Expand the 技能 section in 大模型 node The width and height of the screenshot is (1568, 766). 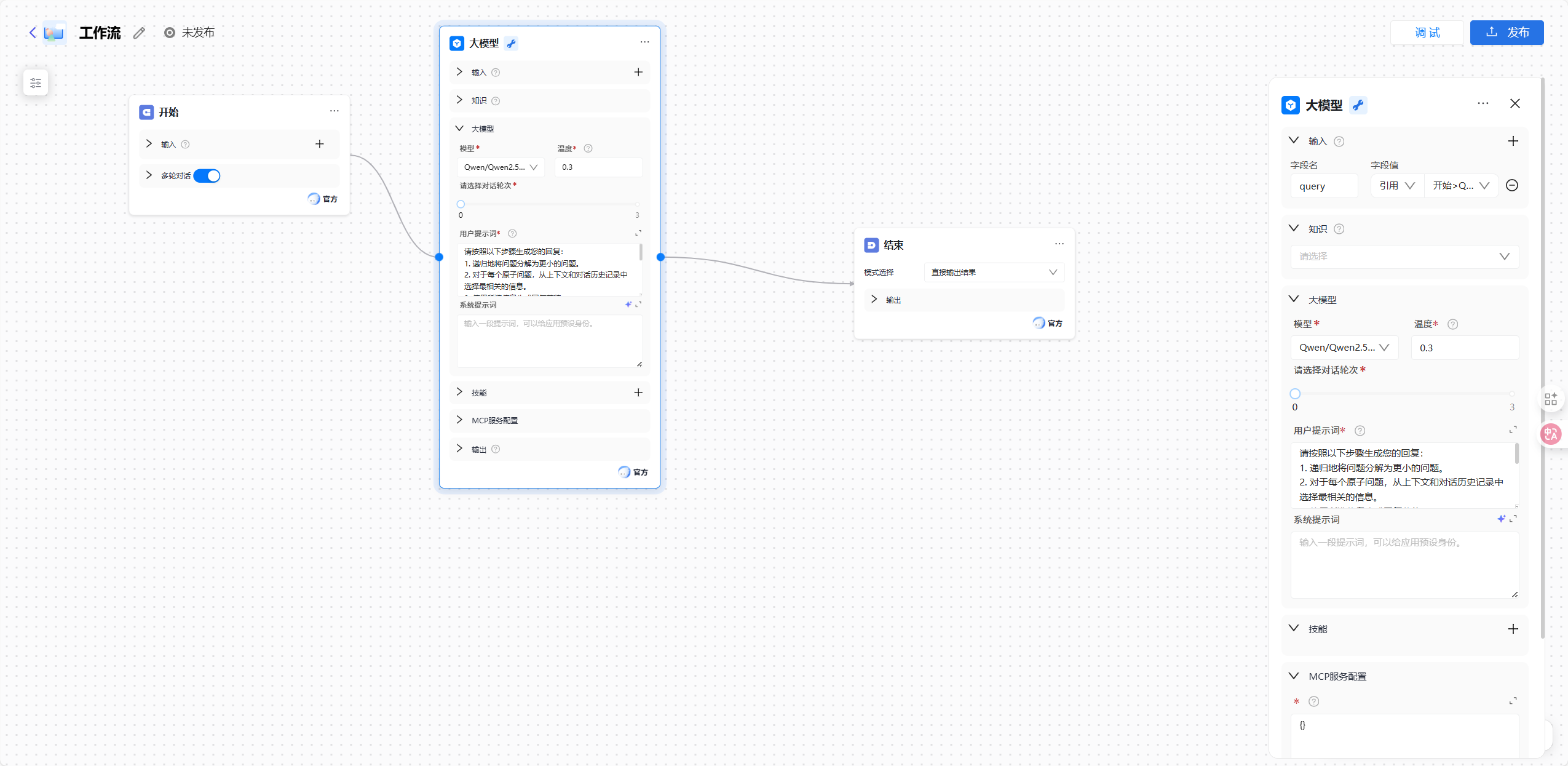coord(459,393)
